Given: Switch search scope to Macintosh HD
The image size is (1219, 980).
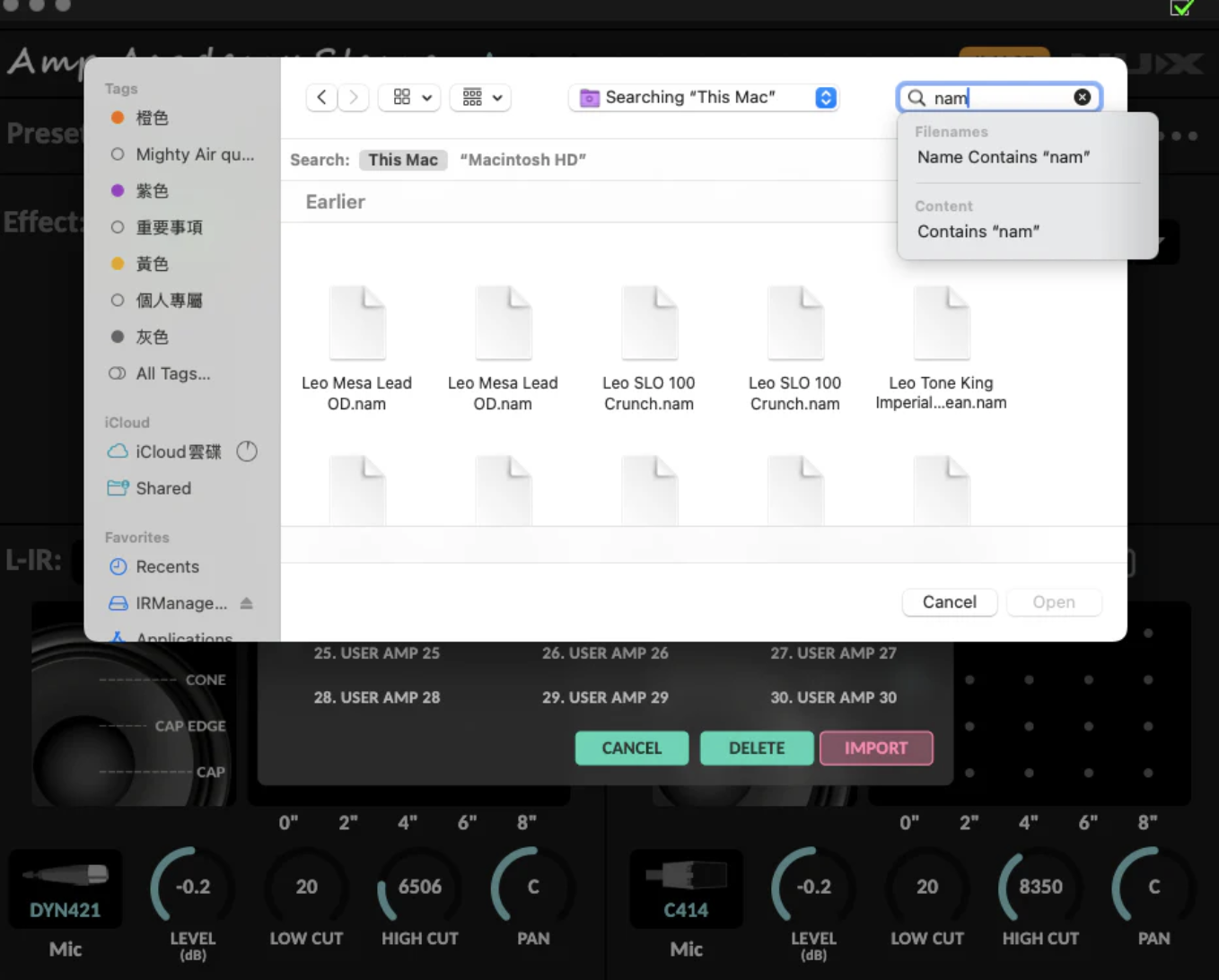Looking at the screenshot, I should pos(522,160).
